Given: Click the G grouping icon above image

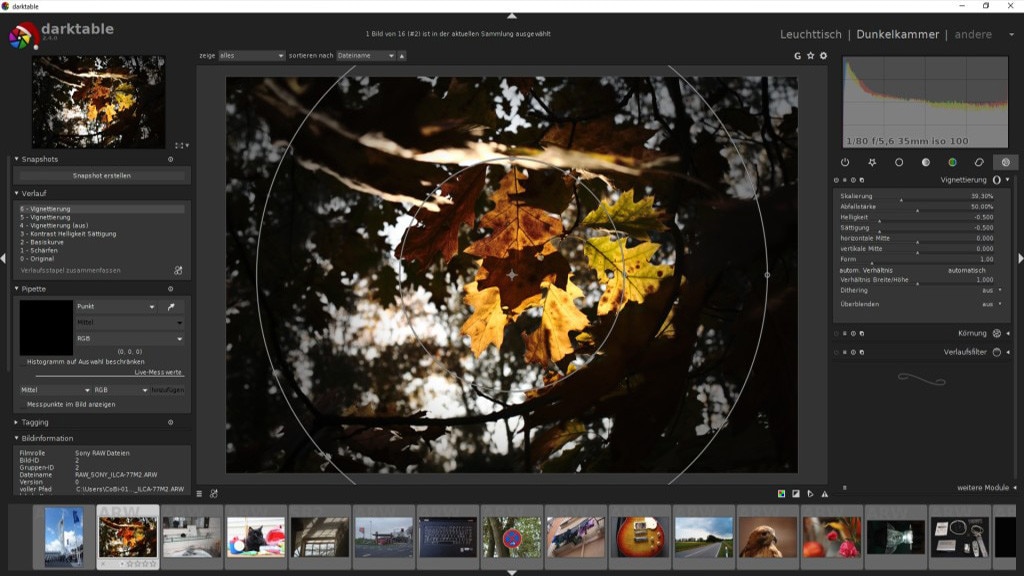Looking at the screenshot, I should pyautogui.click(x=797, y=56).
